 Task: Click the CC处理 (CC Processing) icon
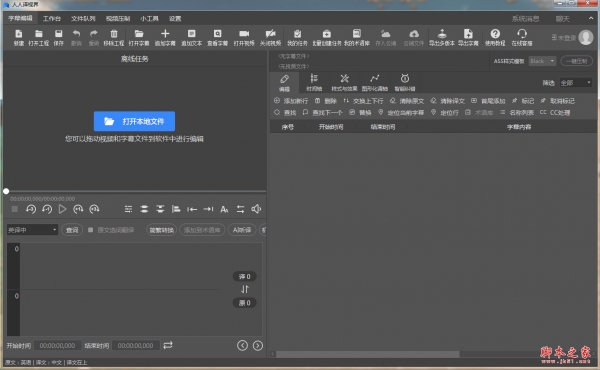[543, 112]
